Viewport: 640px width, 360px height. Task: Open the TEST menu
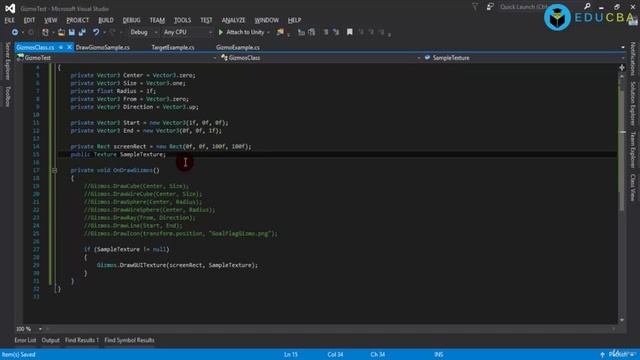206,20
